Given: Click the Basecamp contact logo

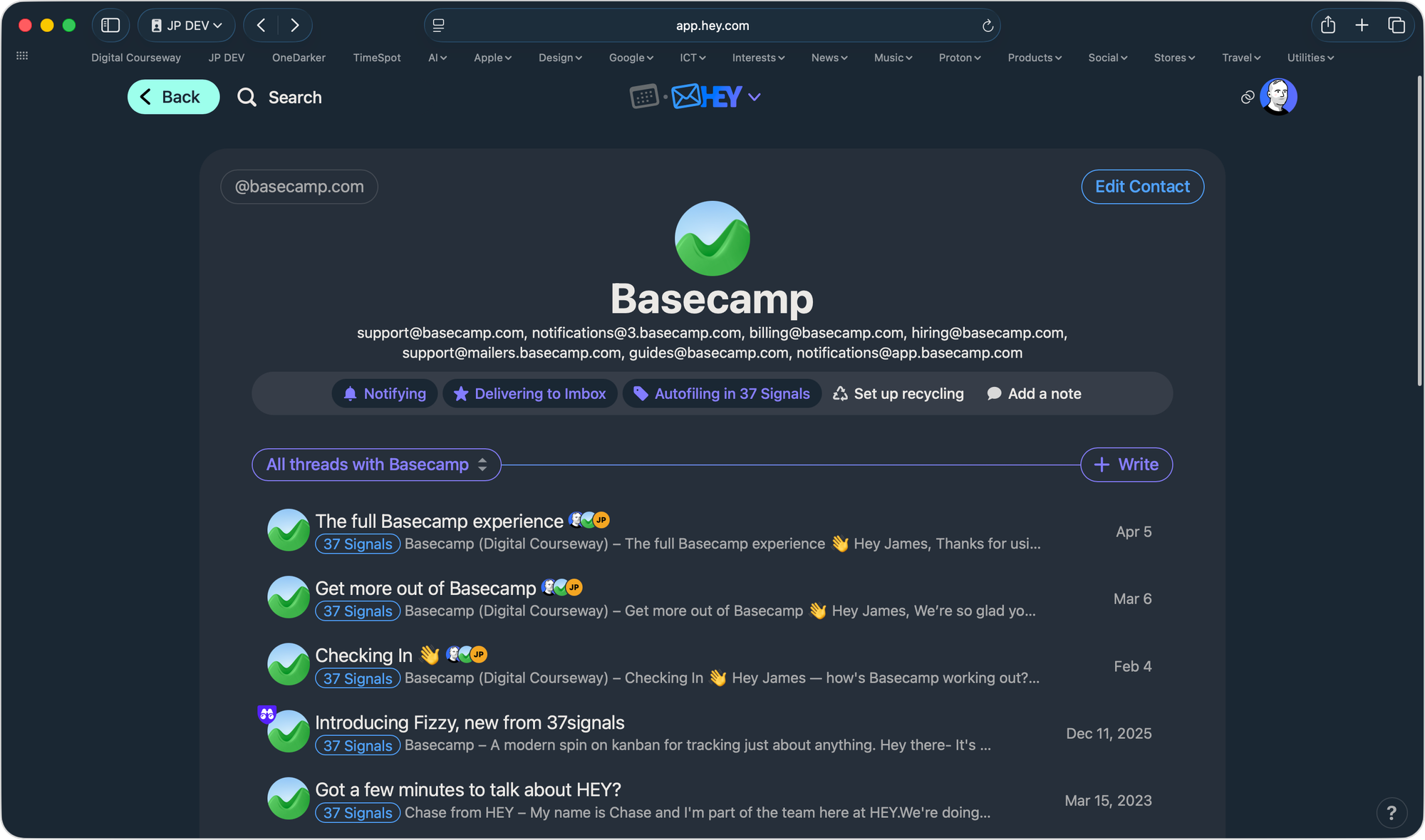Looking at the screenshot, I should coord(712,238).
